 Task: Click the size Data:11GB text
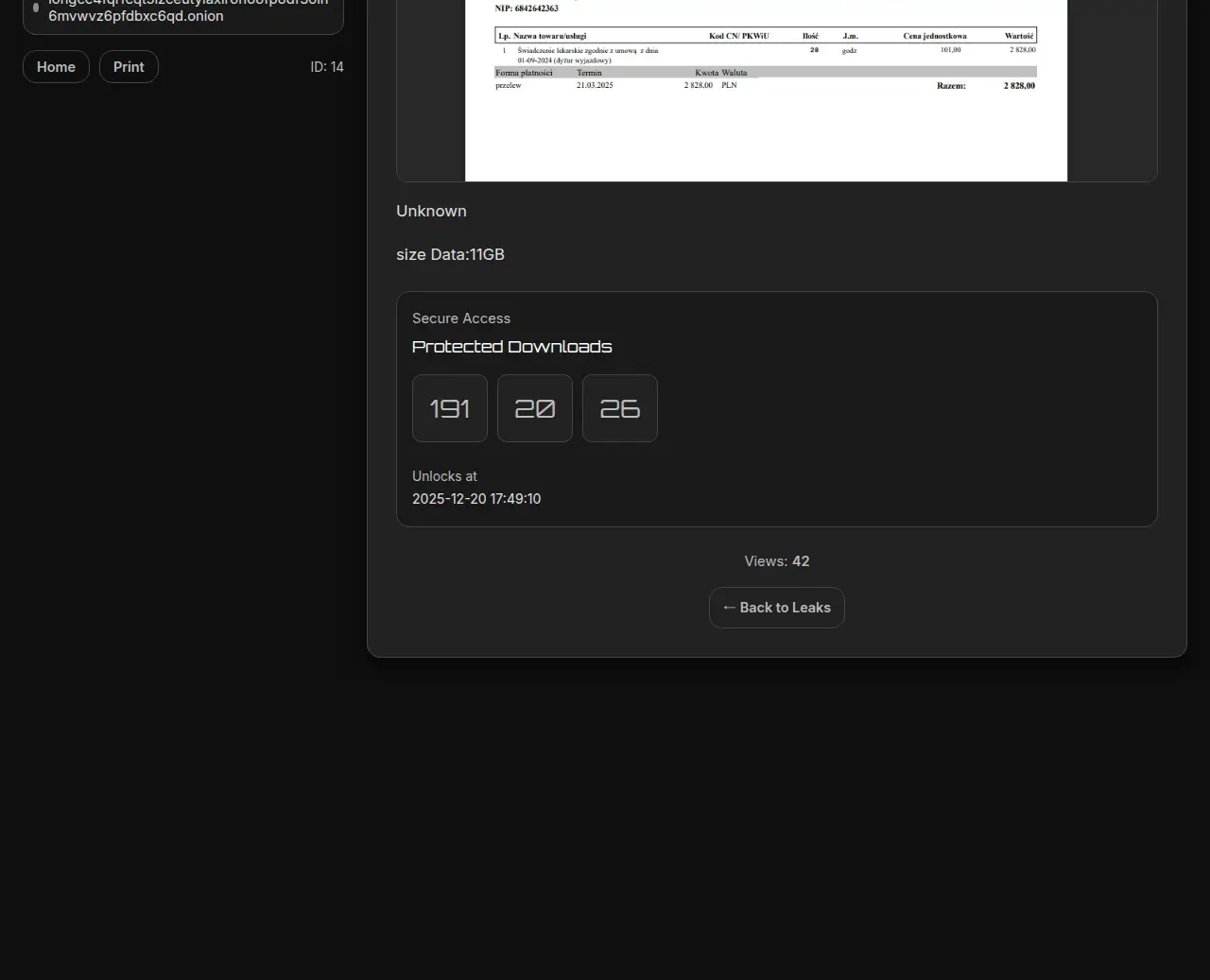click(450, 254)
